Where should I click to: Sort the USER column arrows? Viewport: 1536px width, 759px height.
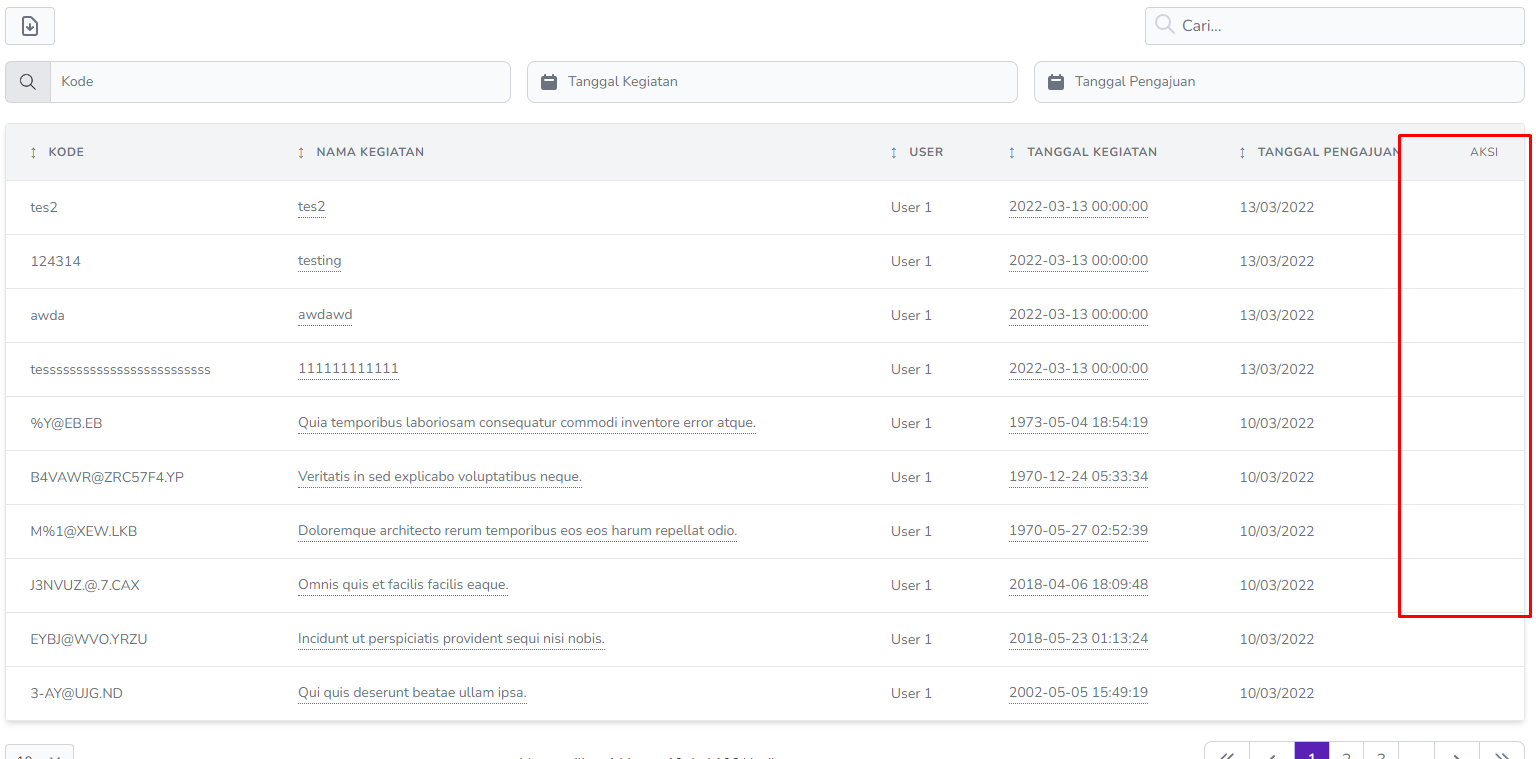[893, 152]
